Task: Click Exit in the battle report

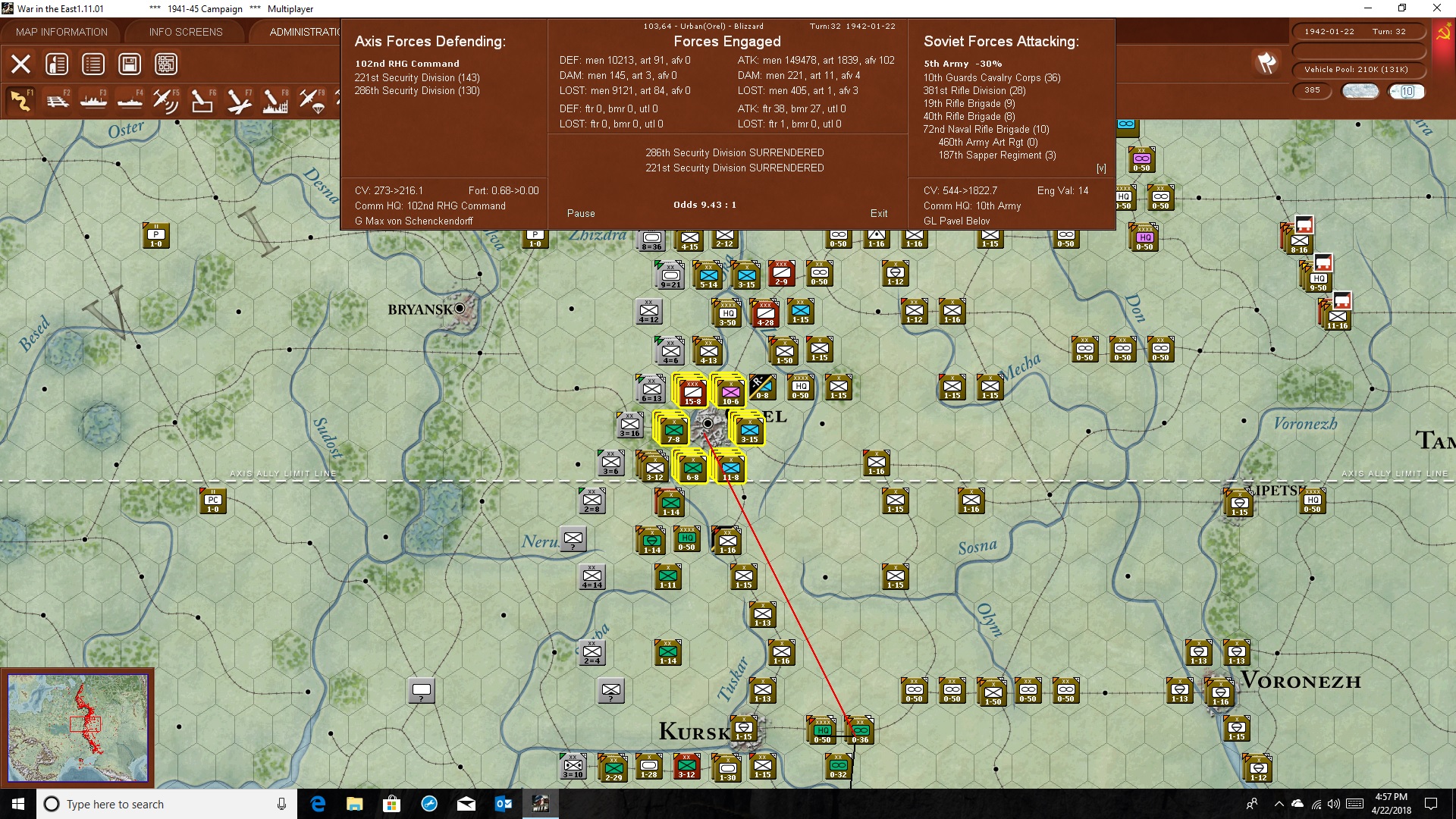Action: pos(879,213)
